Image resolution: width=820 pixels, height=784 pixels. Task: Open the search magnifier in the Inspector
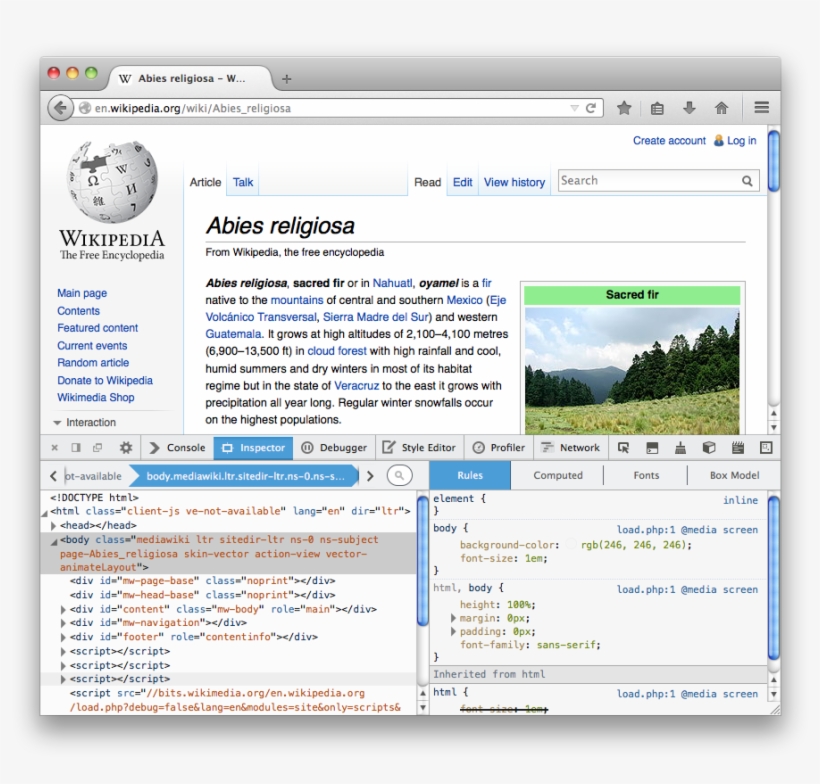[400, 476]
